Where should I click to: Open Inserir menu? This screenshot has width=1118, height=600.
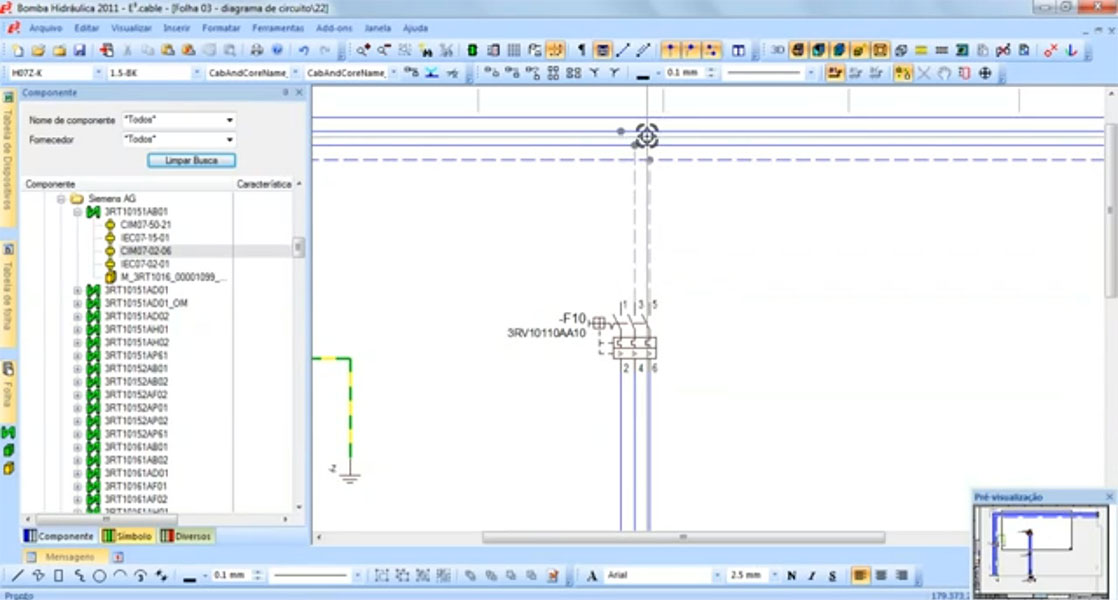click(177, 29)
